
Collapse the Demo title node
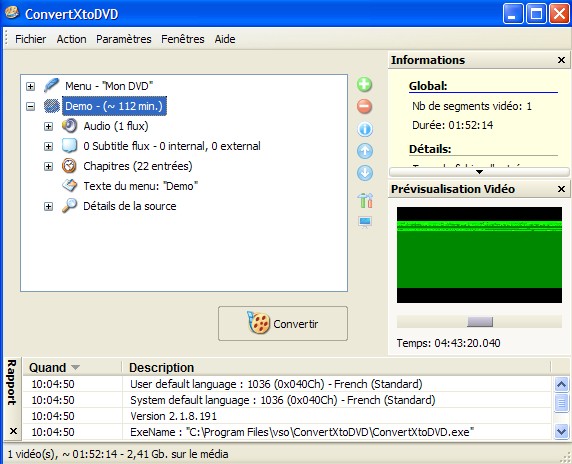31,106
